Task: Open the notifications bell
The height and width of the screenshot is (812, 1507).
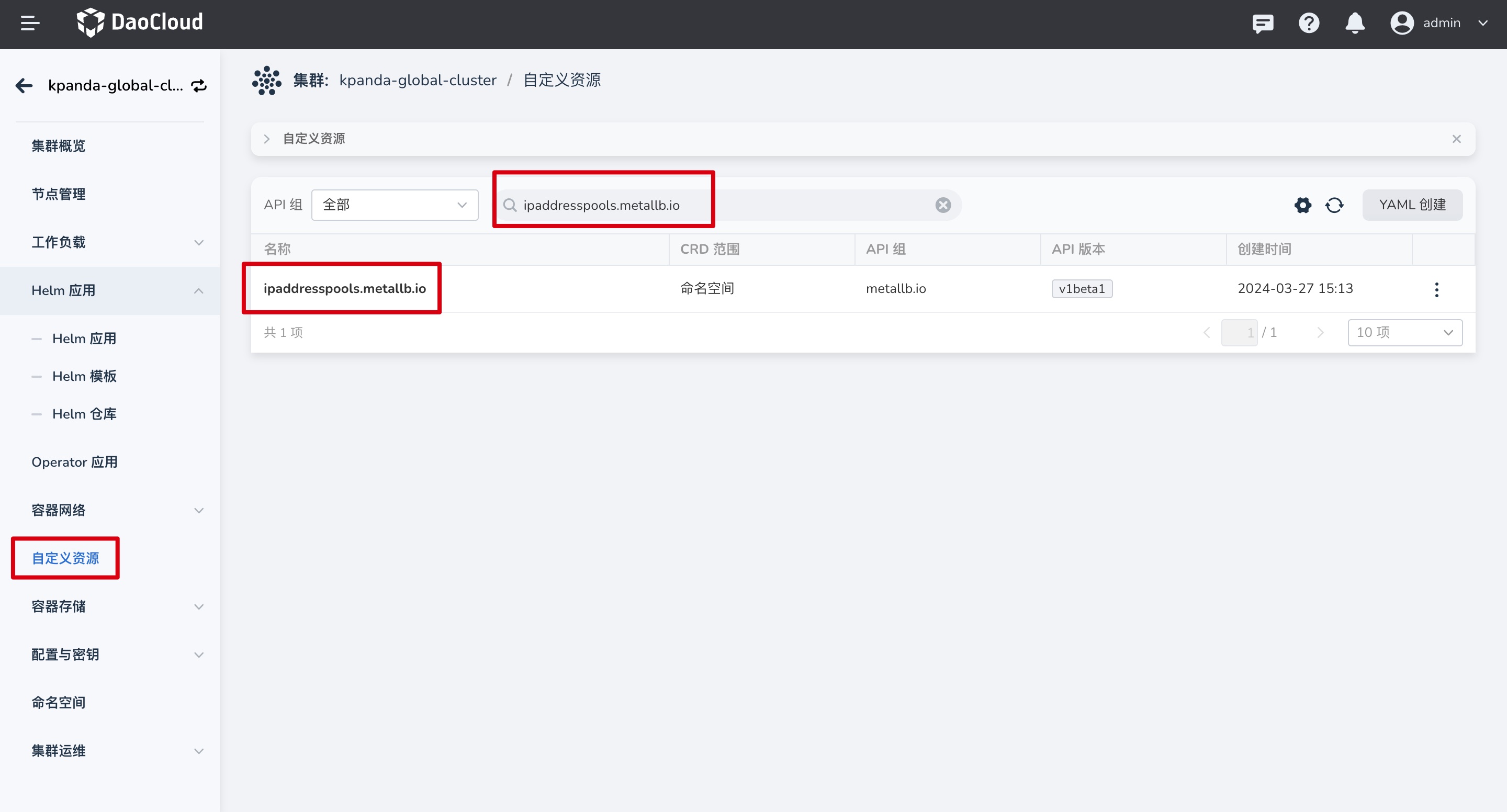Action: tap(1355, 24)
